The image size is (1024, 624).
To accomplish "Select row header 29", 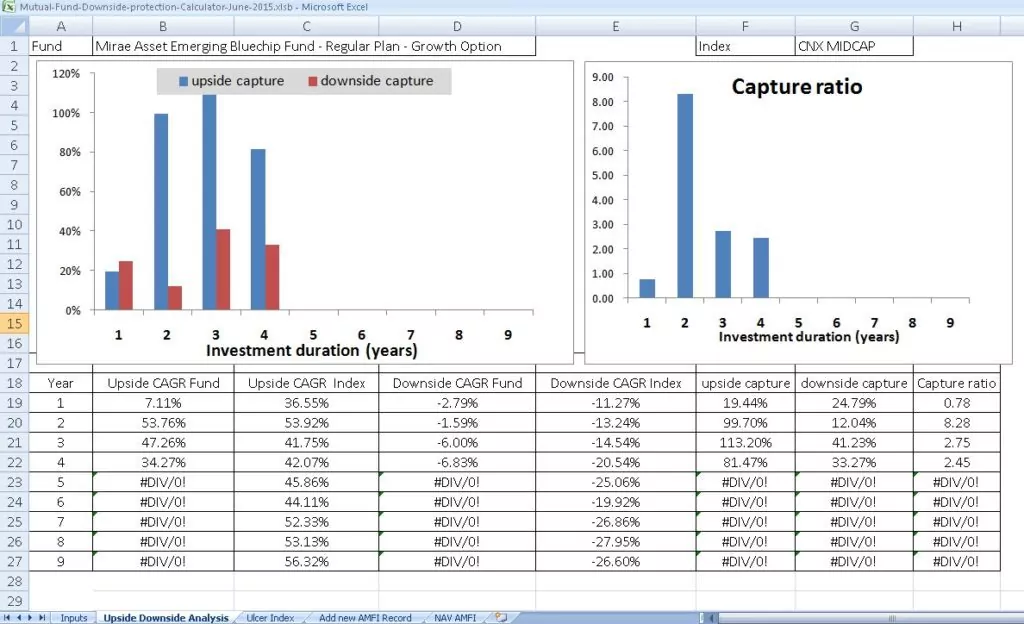I will point(14,601).
